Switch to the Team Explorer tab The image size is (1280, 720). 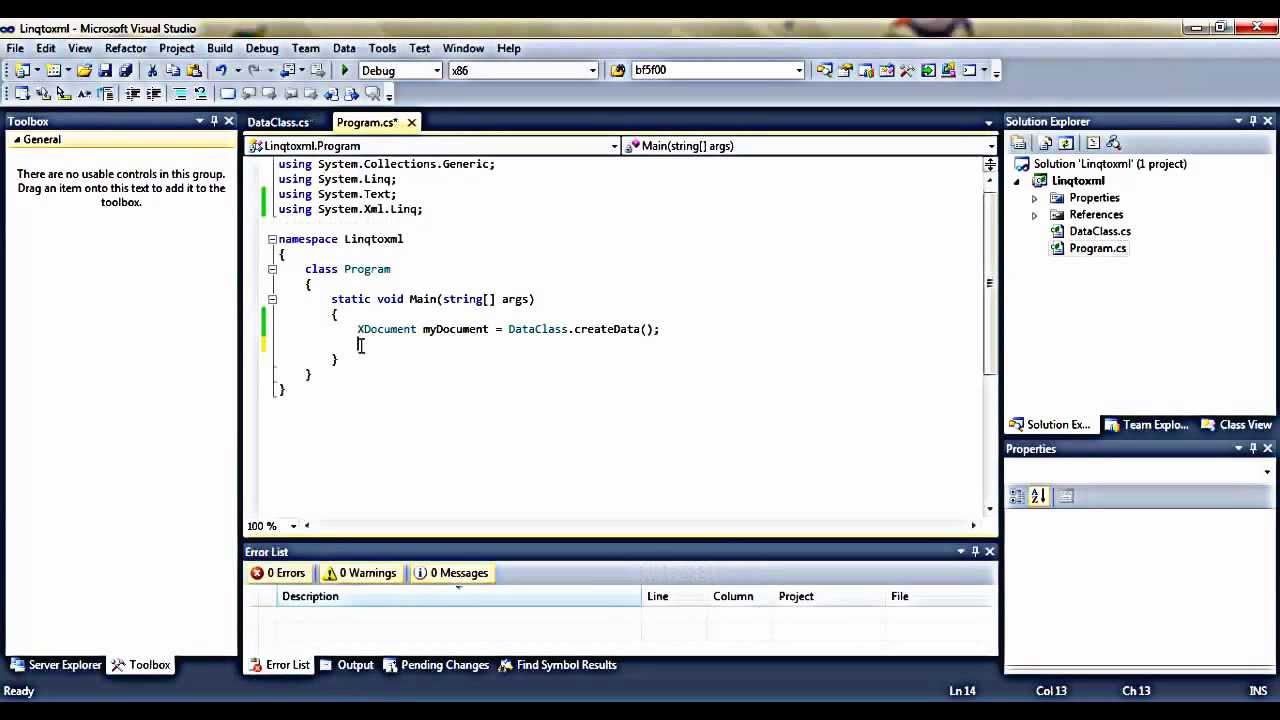pos(1146,425)
